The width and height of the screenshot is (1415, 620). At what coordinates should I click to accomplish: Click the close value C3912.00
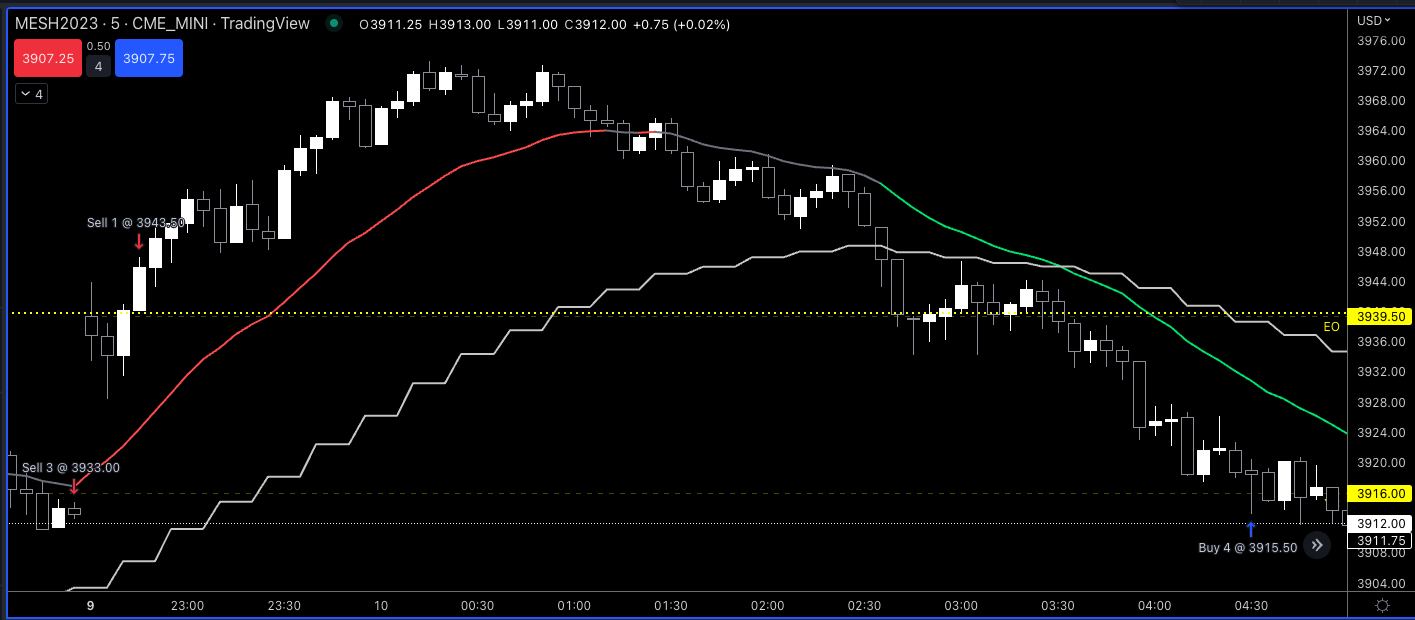tap(595, 24)
